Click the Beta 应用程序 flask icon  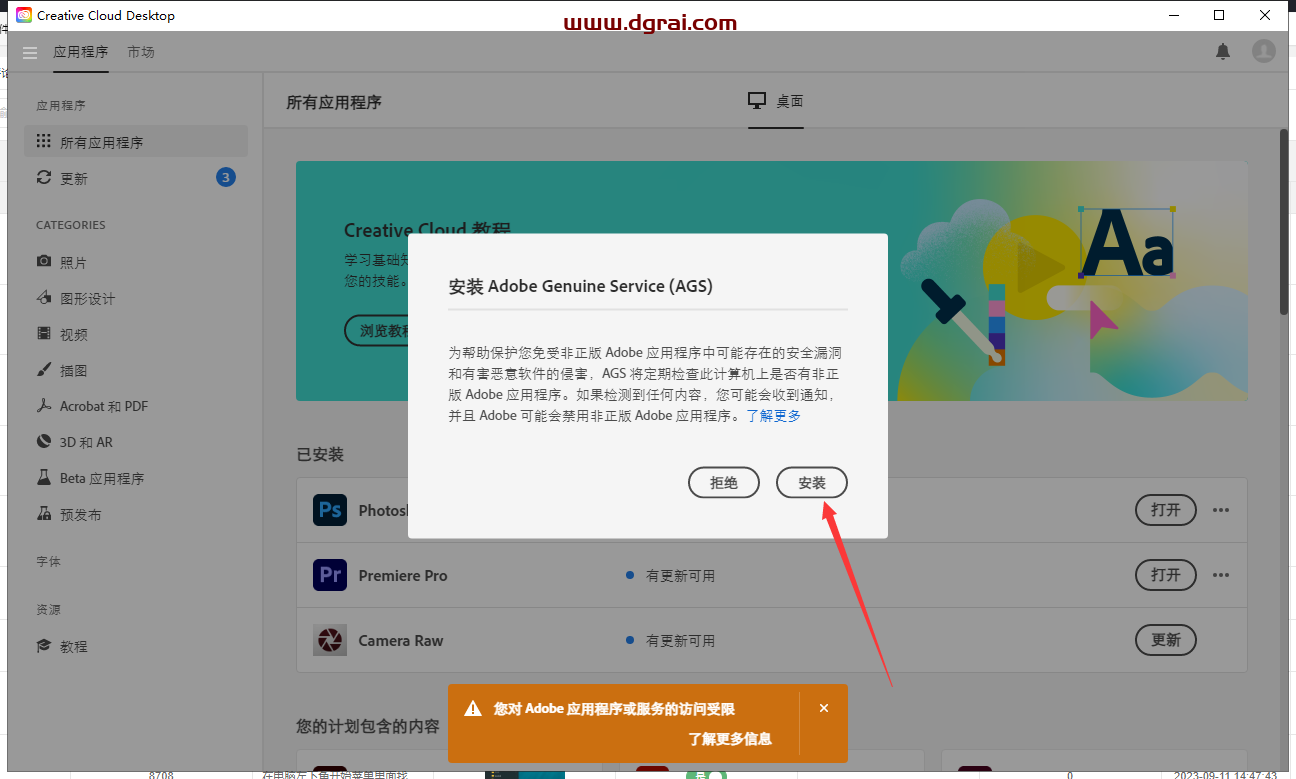[x=43, y=478]
